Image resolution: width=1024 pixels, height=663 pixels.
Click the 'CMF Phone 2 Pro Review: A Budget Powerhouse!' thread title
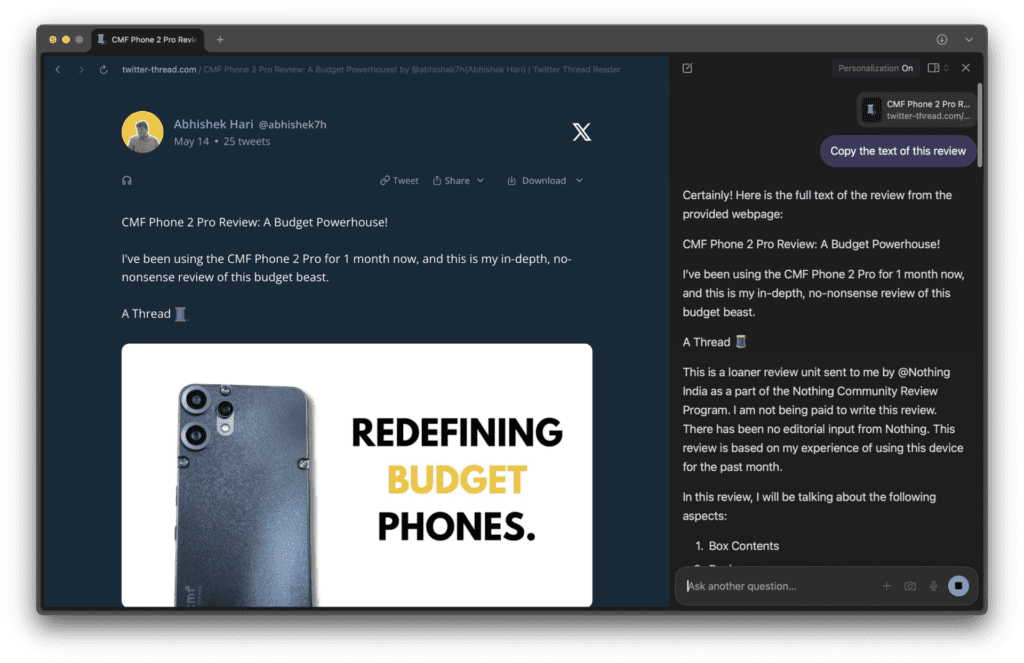click(255, 222)
